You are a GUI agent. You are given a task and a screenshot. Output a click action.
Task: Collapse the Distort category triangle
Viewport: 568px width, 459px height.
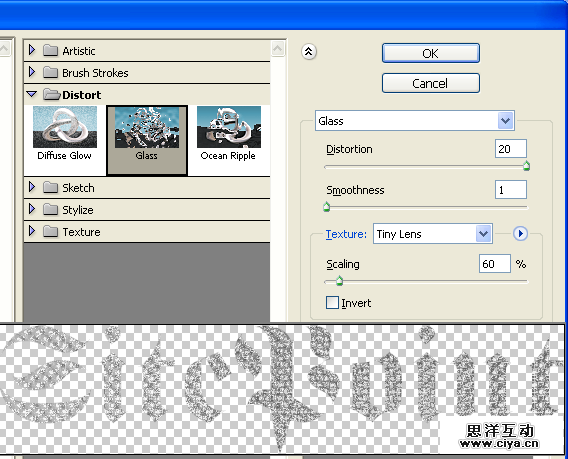point(32,94)
